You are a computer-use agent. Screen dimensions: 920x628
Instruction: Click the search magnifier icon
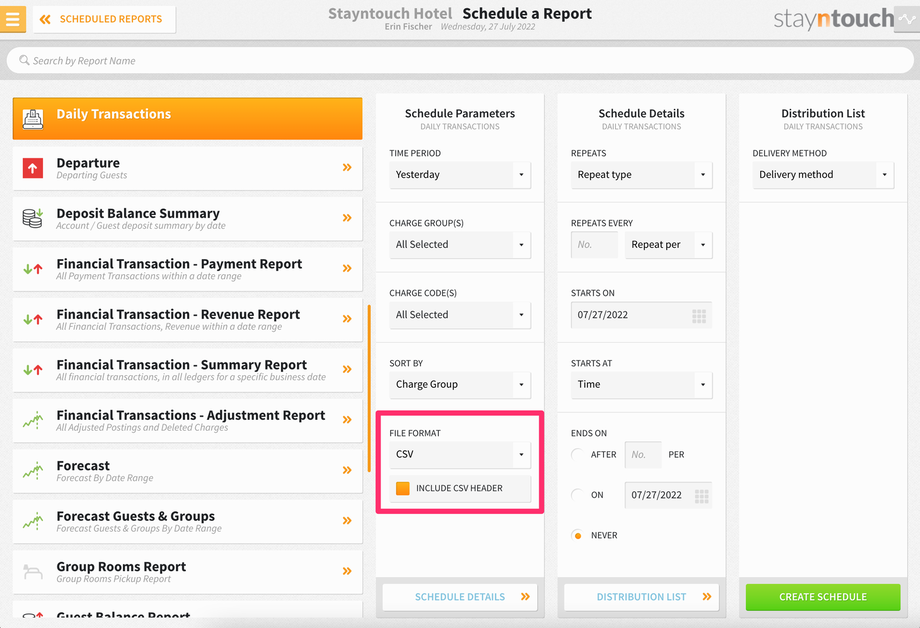[24, 60]
